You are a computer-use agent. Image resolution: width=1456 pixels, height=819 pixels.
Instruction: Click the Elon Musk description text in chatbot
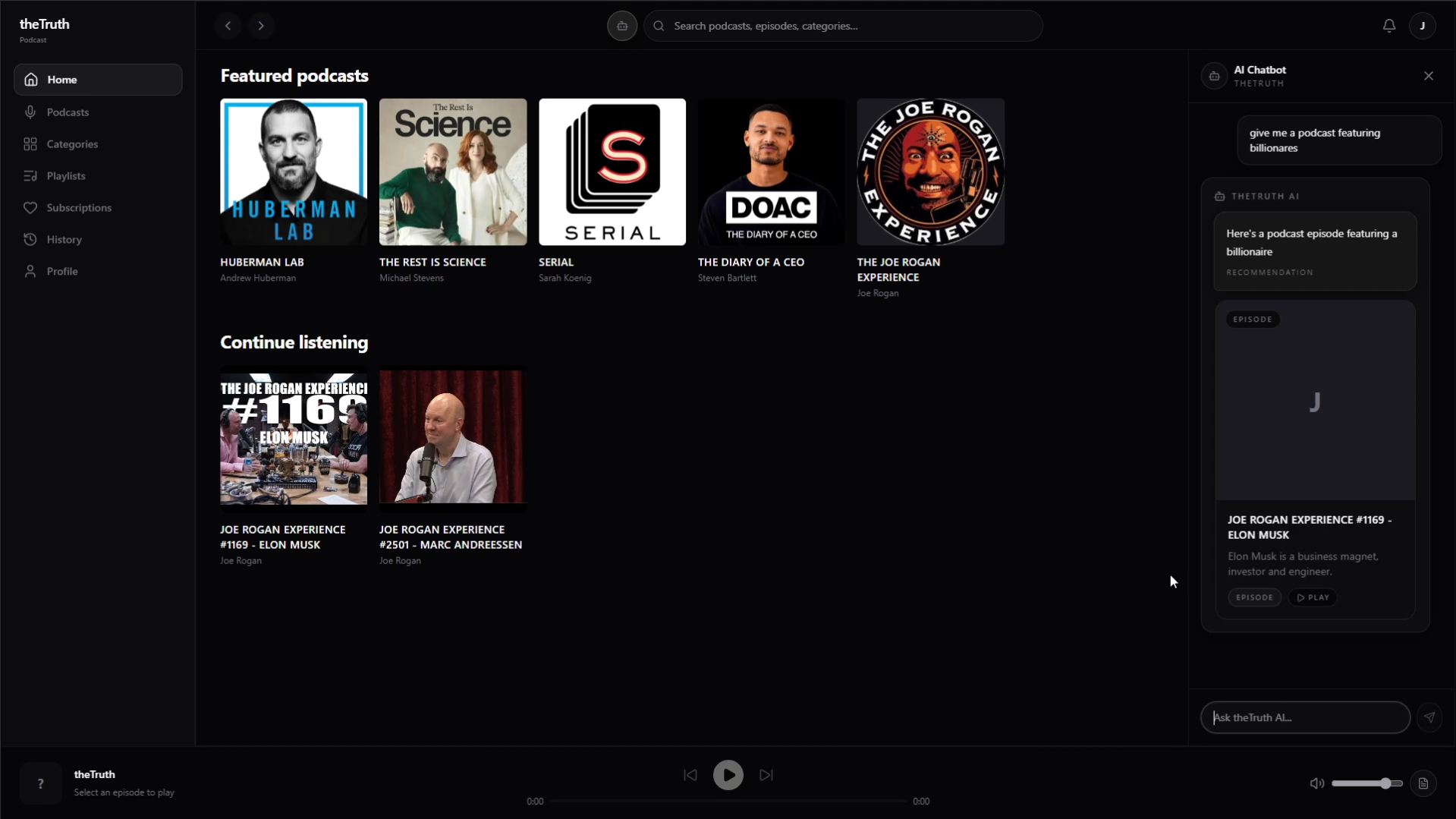click(x=1303, y=564)
